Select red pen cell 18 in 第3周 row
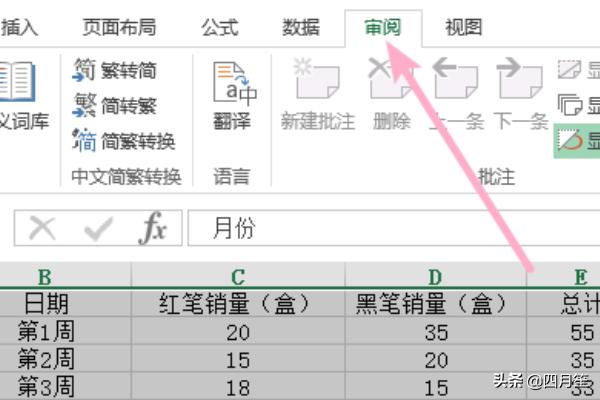Viewport: 600px width, 400px height. tap(238, 387)
